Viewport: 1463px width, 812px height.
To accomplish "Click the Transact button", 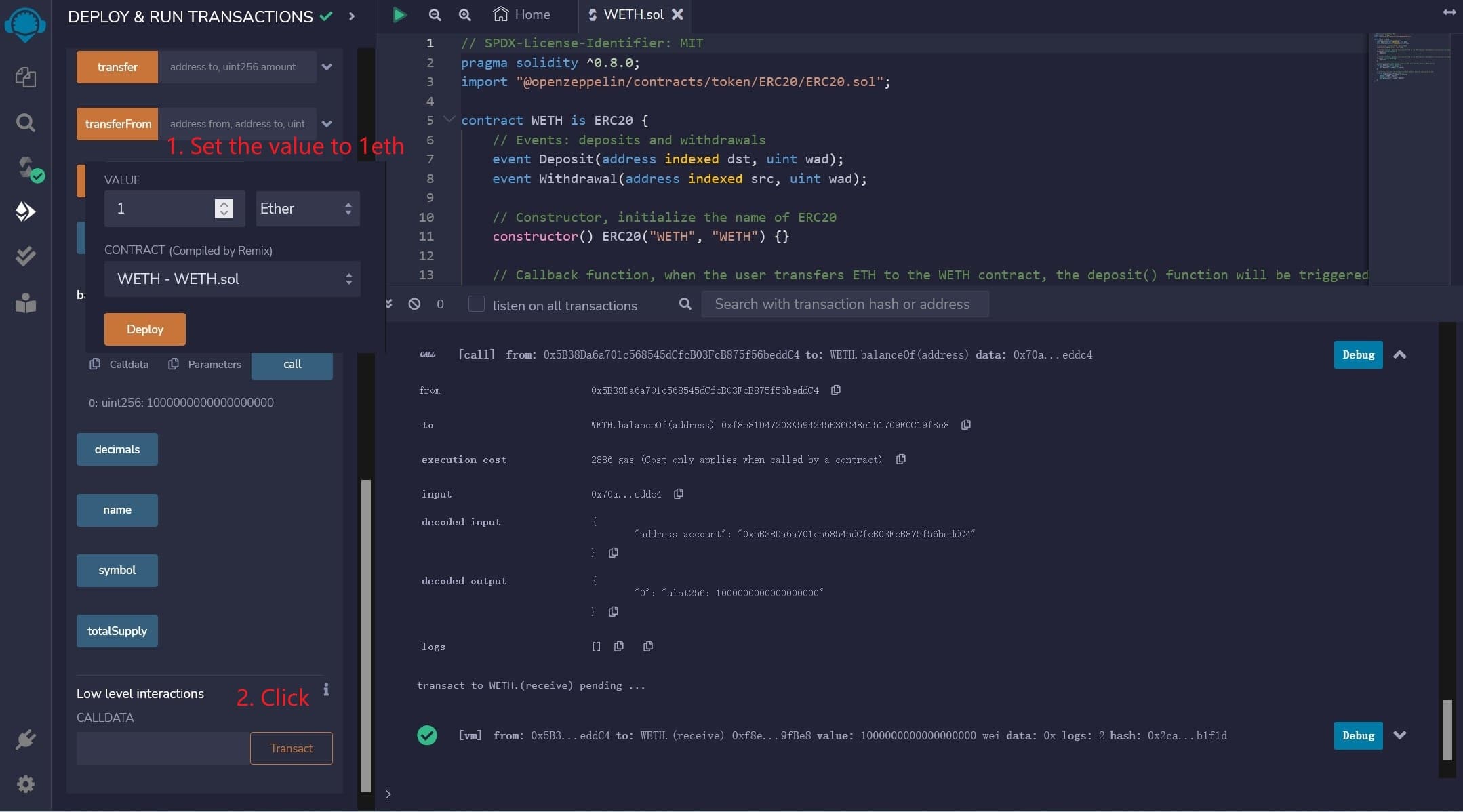I will coord(292,748).
